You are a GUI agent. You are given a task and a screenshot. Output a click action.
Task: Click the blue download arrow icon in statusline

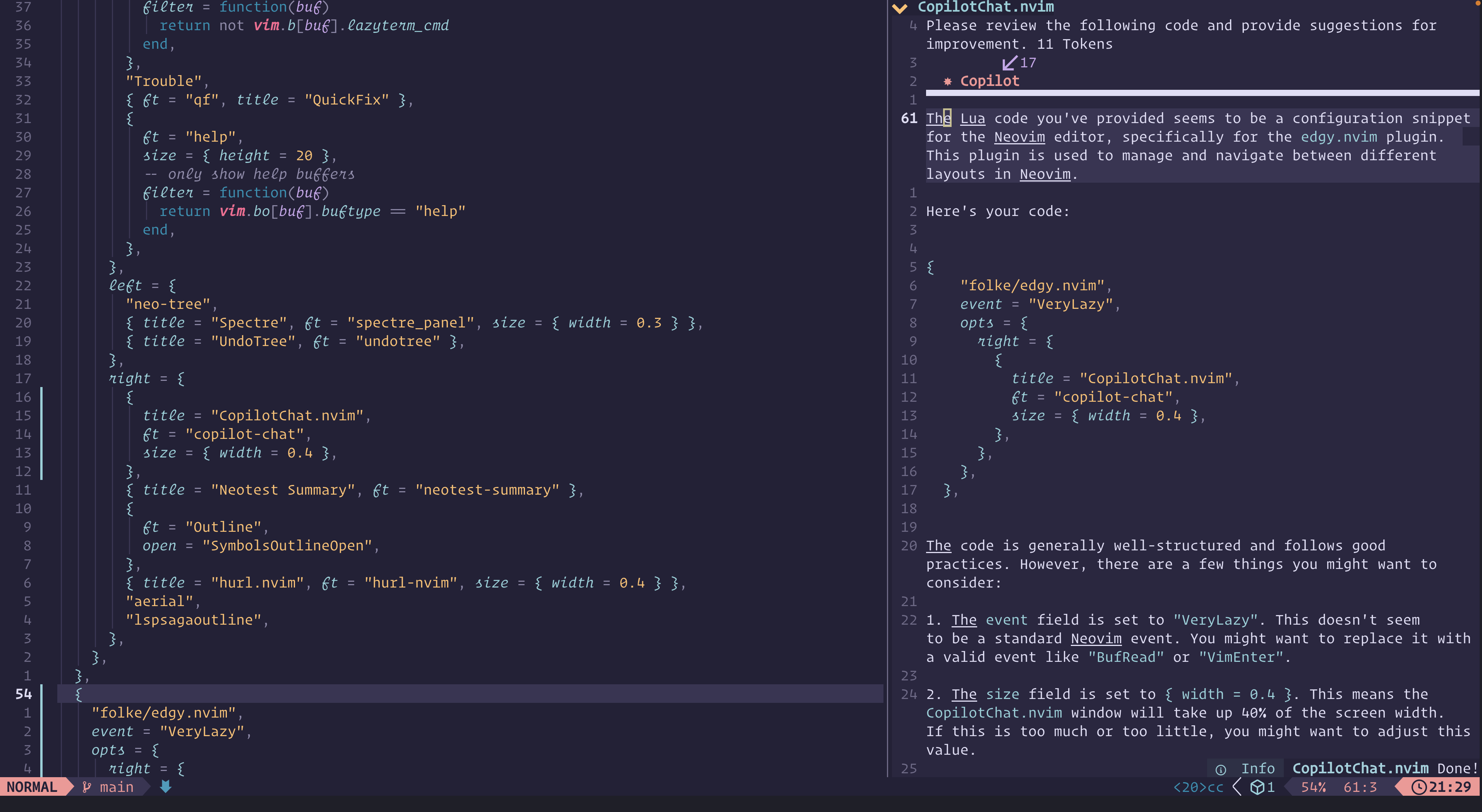tap(166, 786)
